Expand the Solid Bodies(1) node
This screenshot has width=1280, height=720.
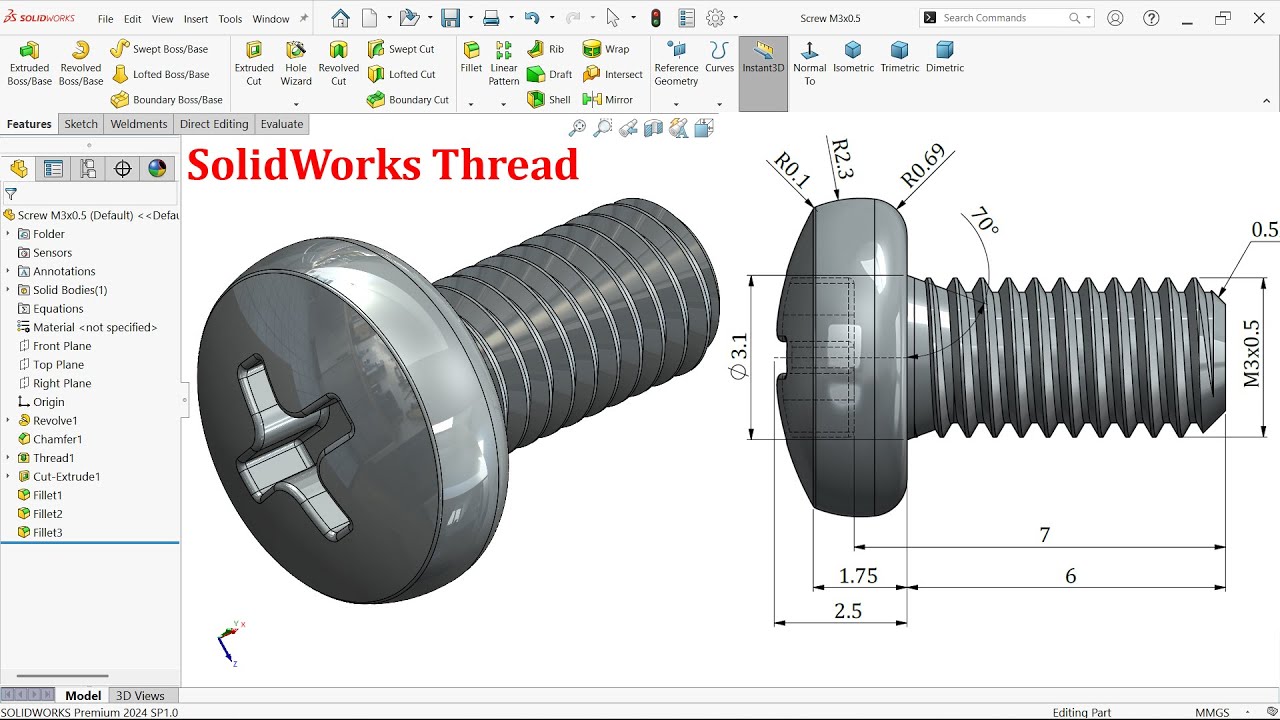8,289
